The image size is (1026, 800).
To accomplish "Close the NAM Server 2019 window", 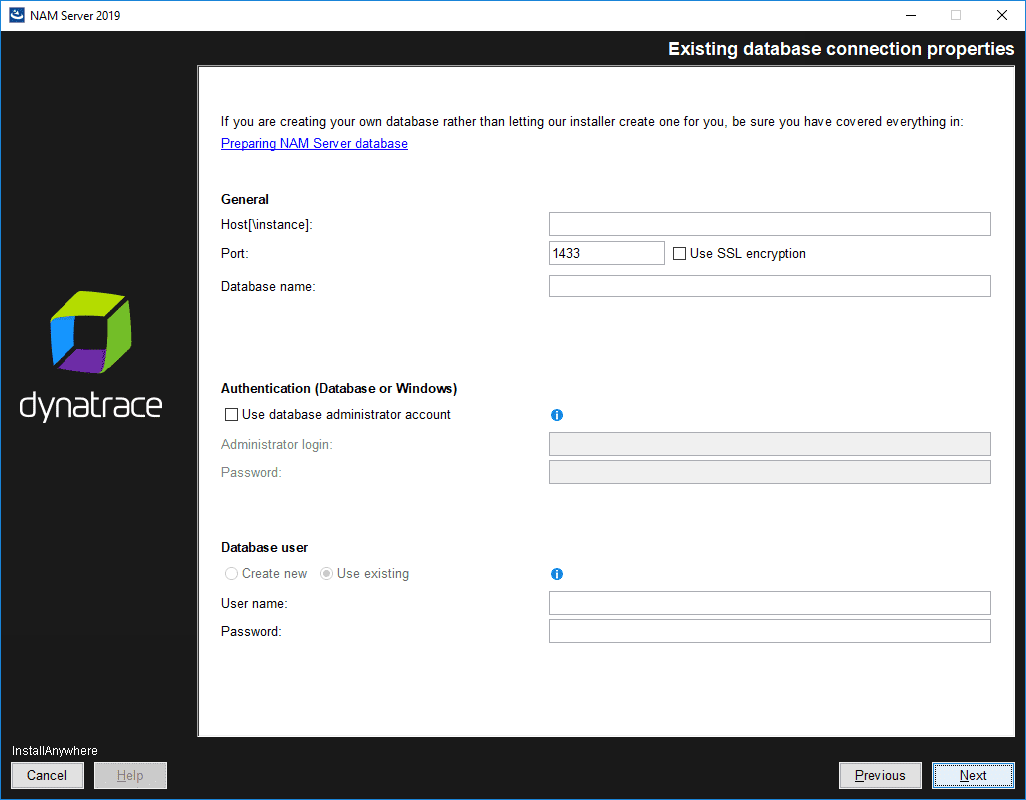I will (x=1002, y=15).
